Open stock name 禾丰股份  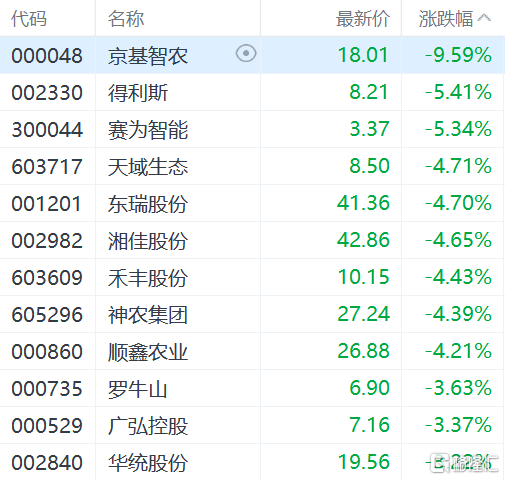point(148,277)
